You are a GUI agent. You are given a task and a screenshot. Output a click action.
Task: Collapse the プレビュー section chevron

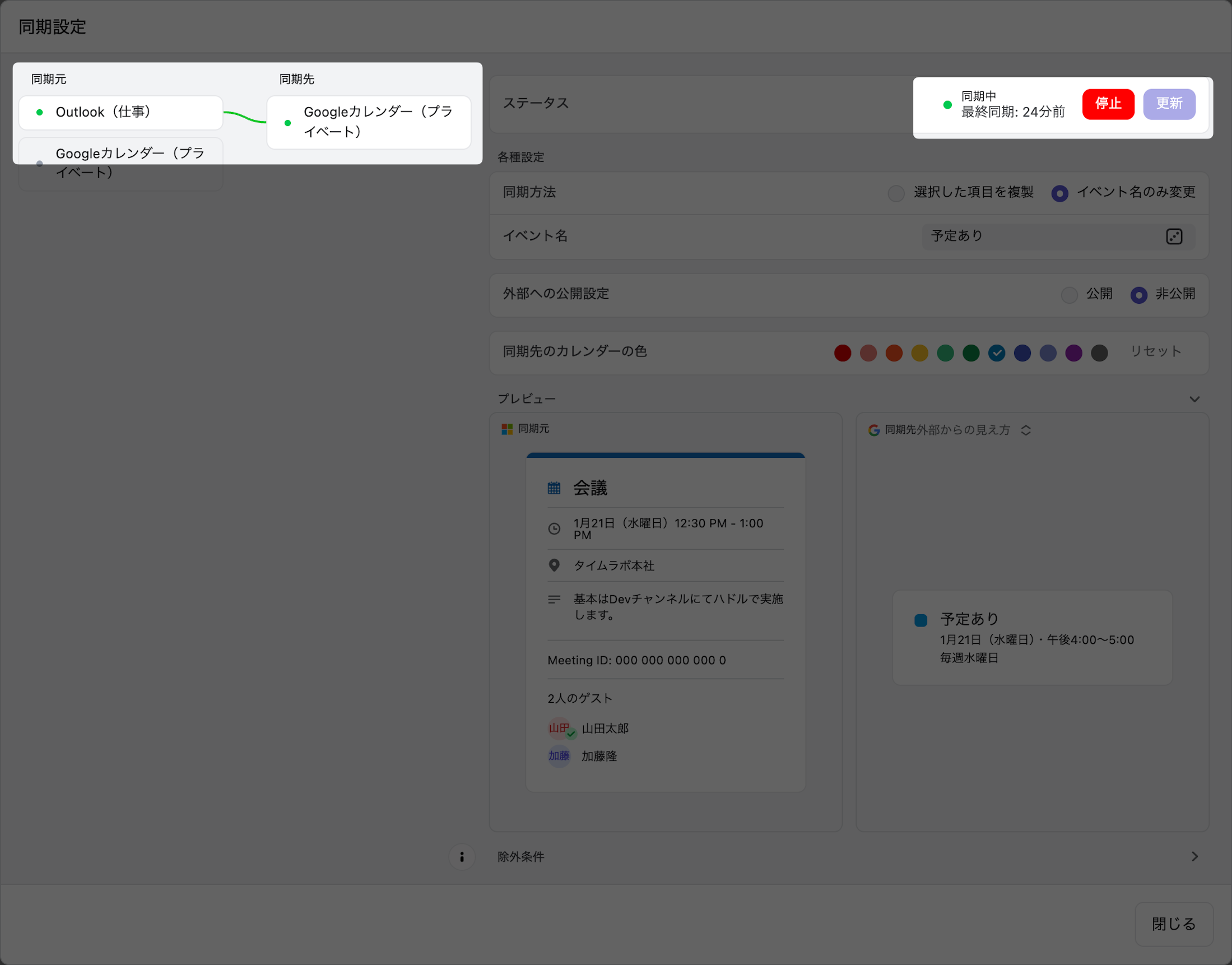tap(1194, 399)
